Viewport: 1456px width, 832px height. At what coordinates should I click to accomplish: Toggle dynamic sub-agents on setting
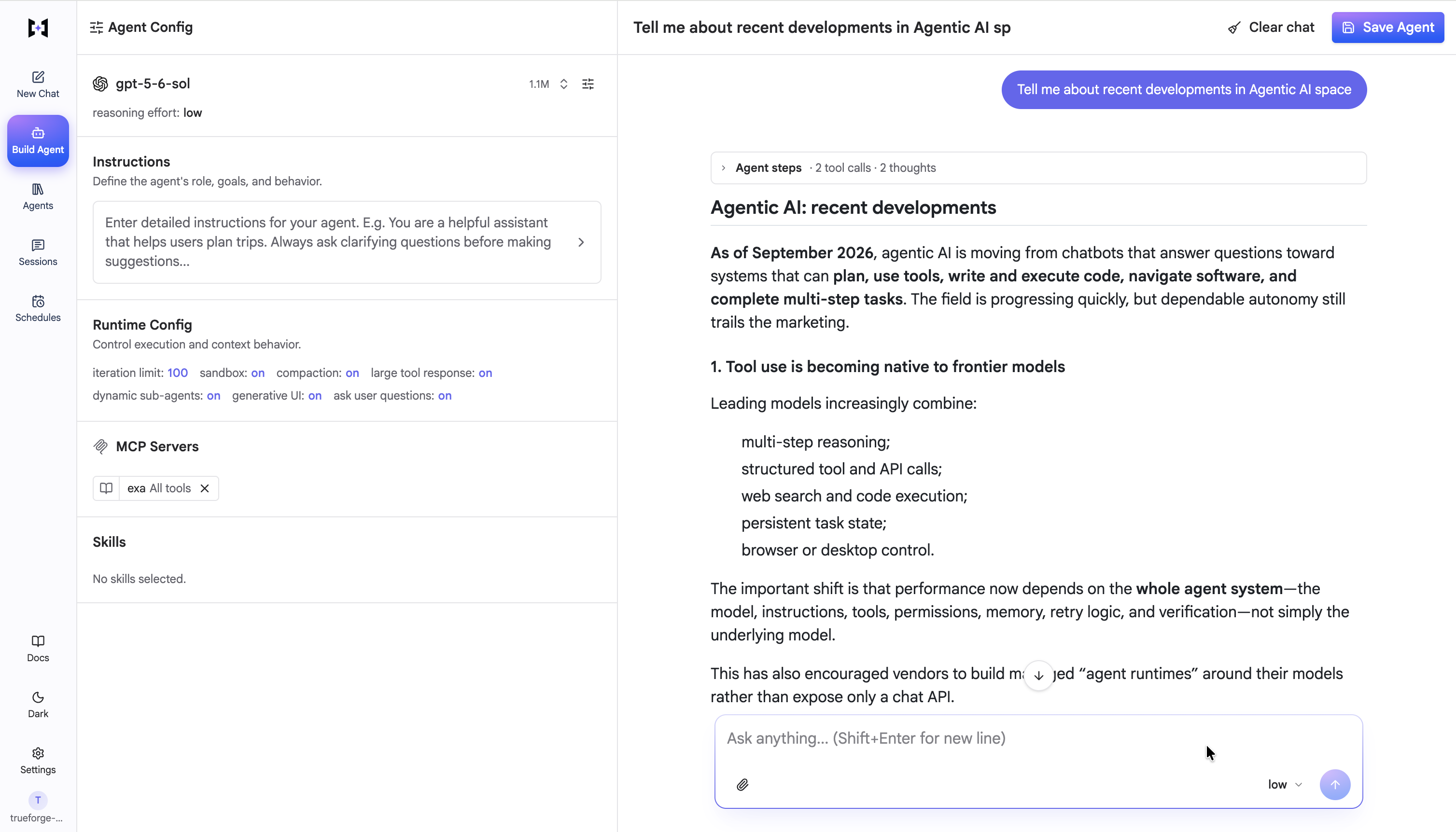pos(214,395)
